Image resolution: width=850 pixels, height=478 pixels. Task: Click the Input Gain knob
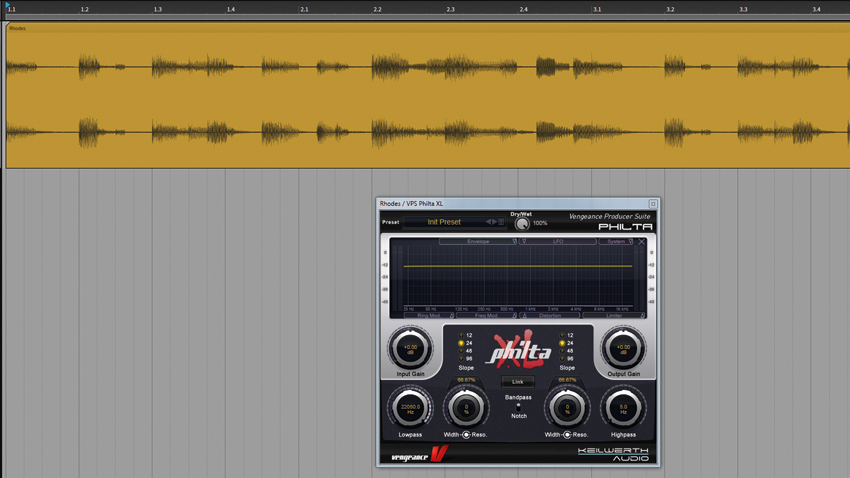[410, 348]
